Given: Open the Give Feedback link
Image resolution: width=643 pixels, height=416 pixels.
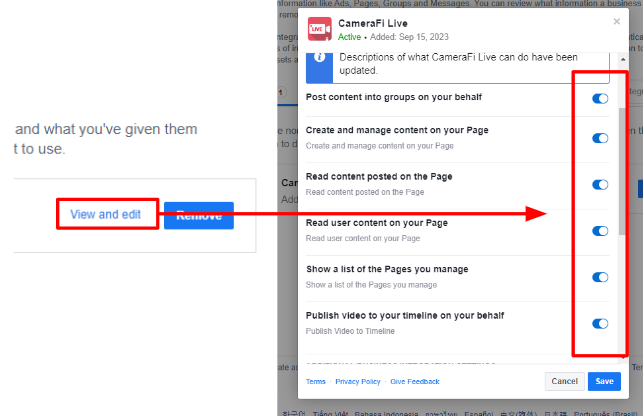Looking at the screenshot, I should click(415, 382).
